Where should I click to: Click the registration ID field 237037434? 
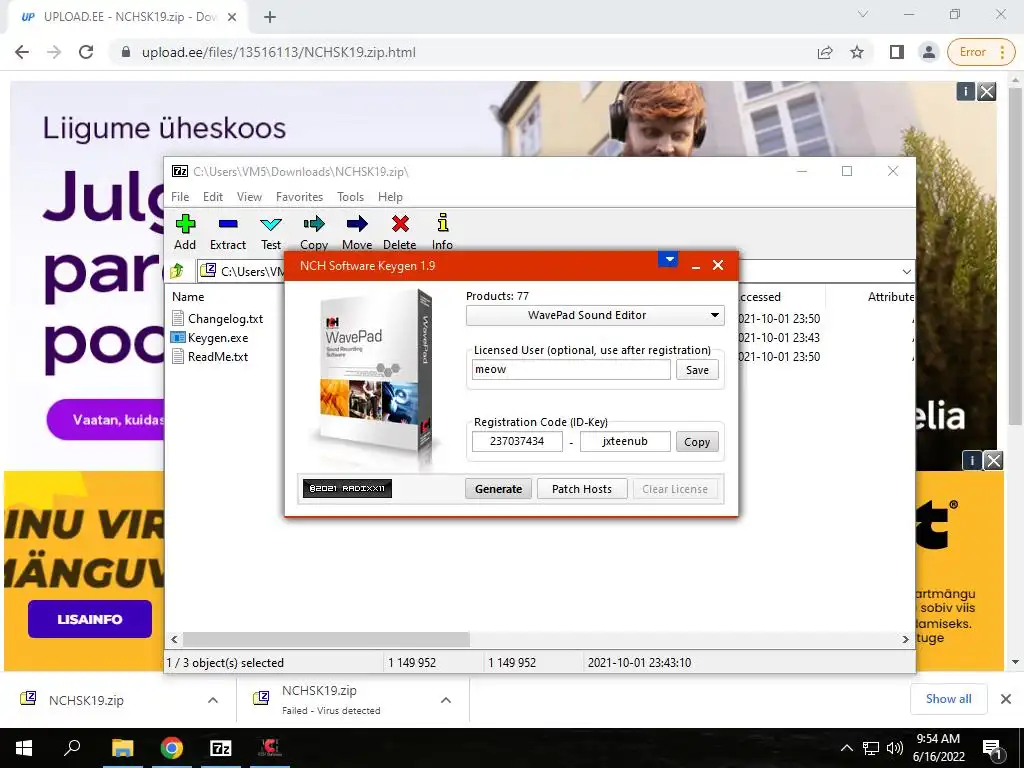tap(517, 441)
